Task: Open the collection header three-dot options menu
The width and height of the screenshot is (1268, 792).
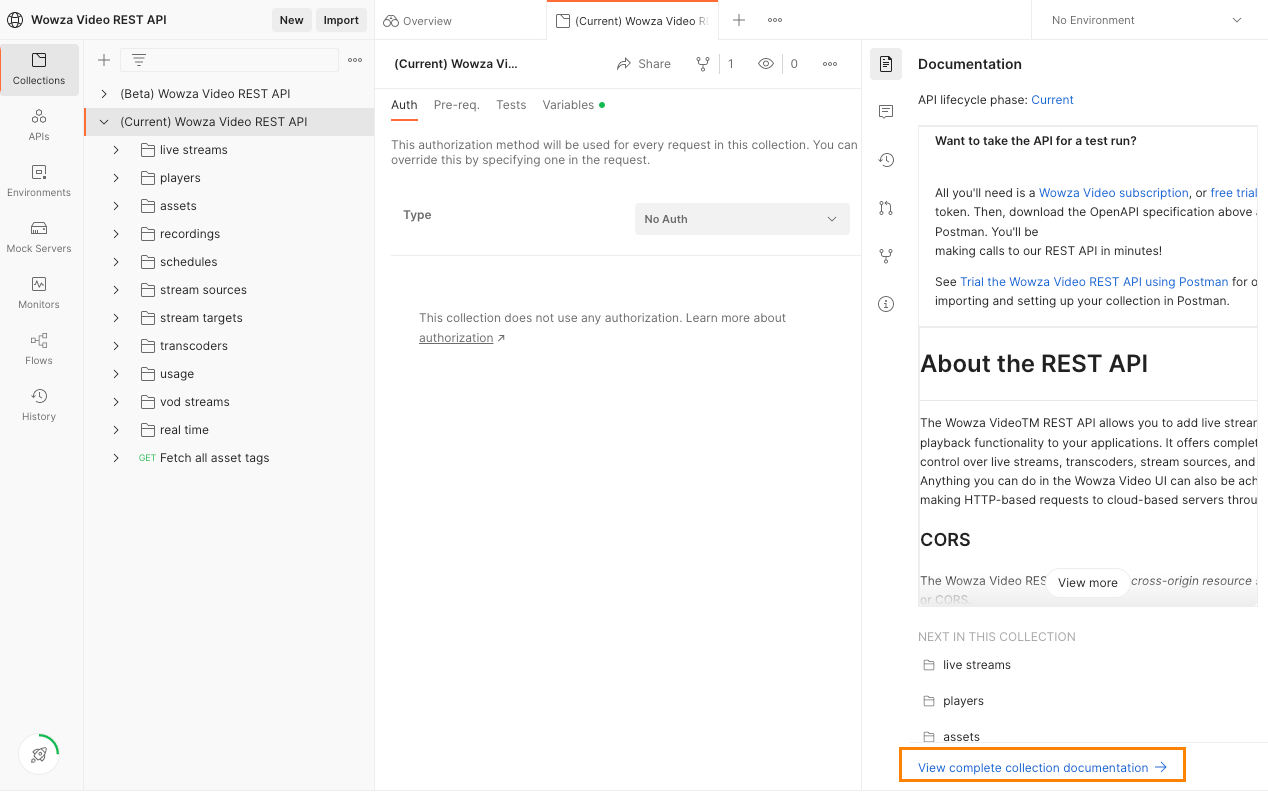Action: point(830,64)
